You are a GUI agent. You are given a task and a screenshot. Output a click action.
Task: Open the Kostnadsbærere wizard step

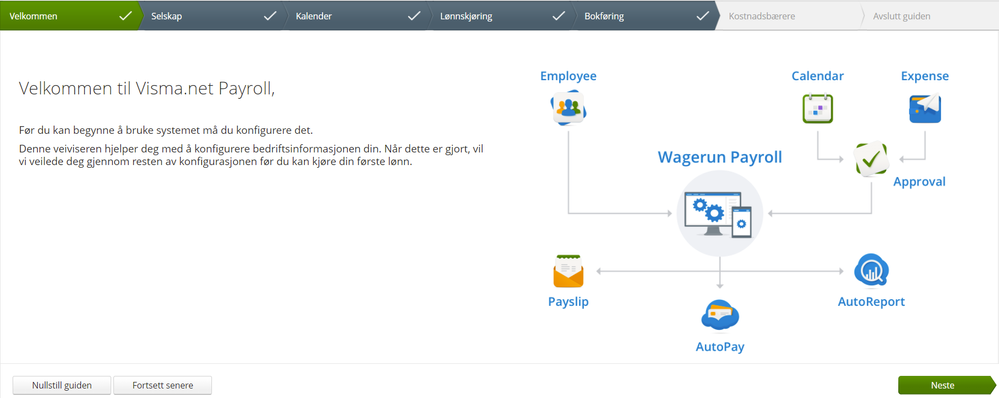[789, 15]
